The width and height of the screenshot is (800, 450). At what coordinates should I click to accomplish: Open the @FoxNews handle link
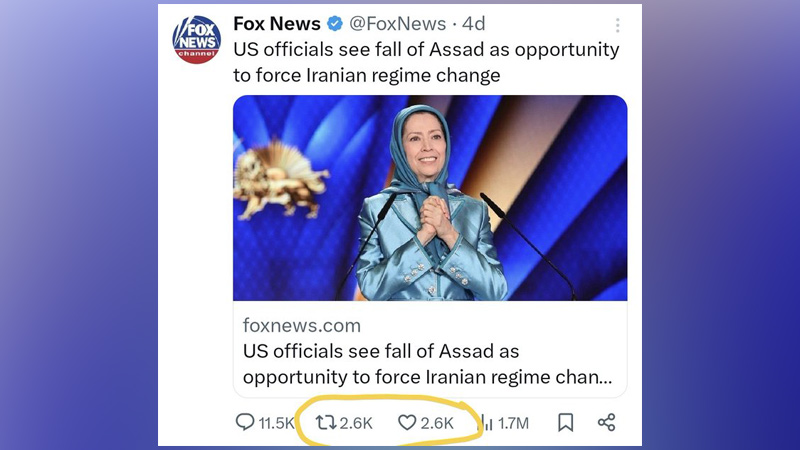(x=397, y=24)
